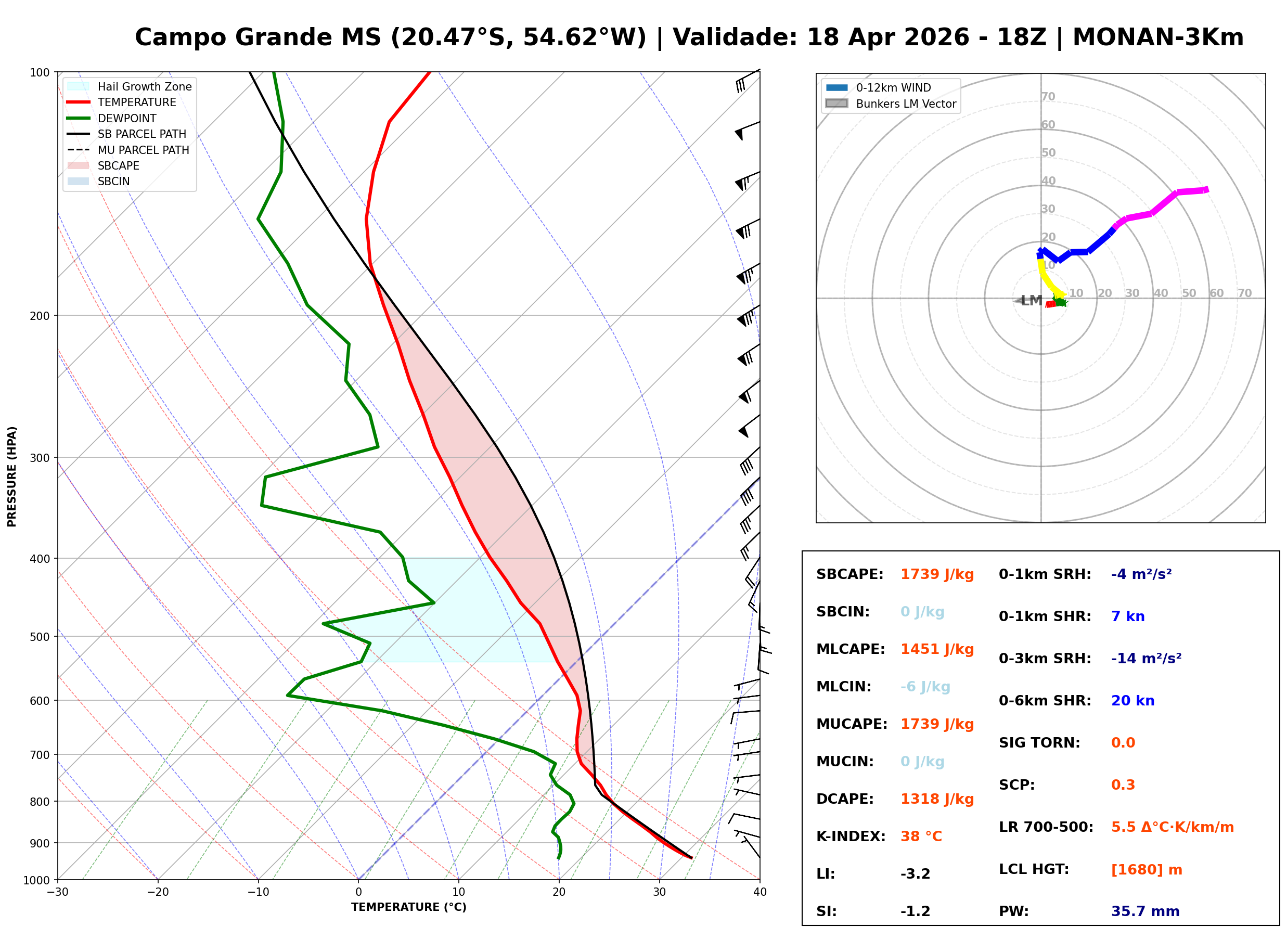This screenshot has height=952, width=1287.
Task: Click the DCAPE 1318 J/kg value
Action: tap(937, 799)
